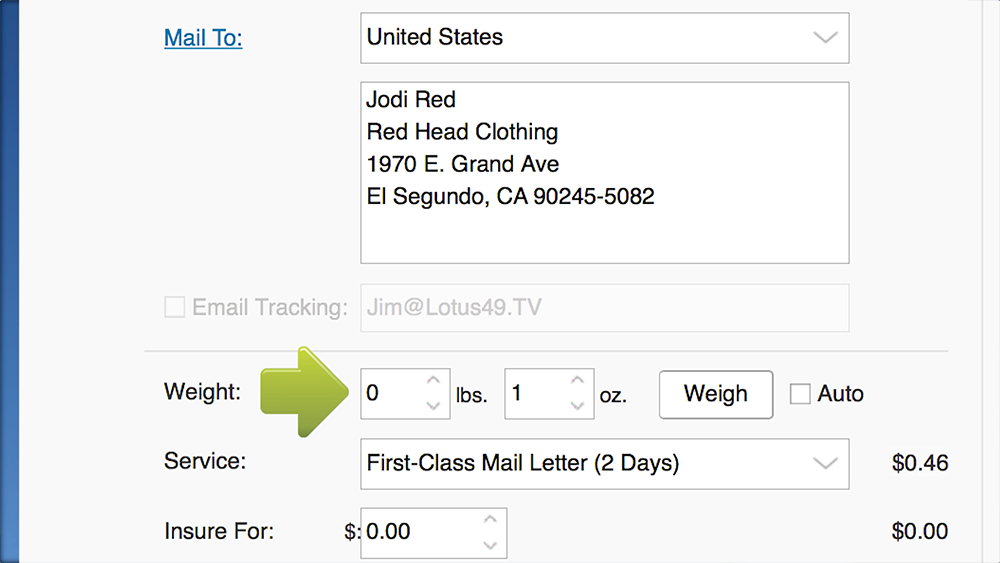The height and width of the screenshot is (563, 1000).
Task: Toggle the Email Tracking checkbox
Action: tap(174, 307)
